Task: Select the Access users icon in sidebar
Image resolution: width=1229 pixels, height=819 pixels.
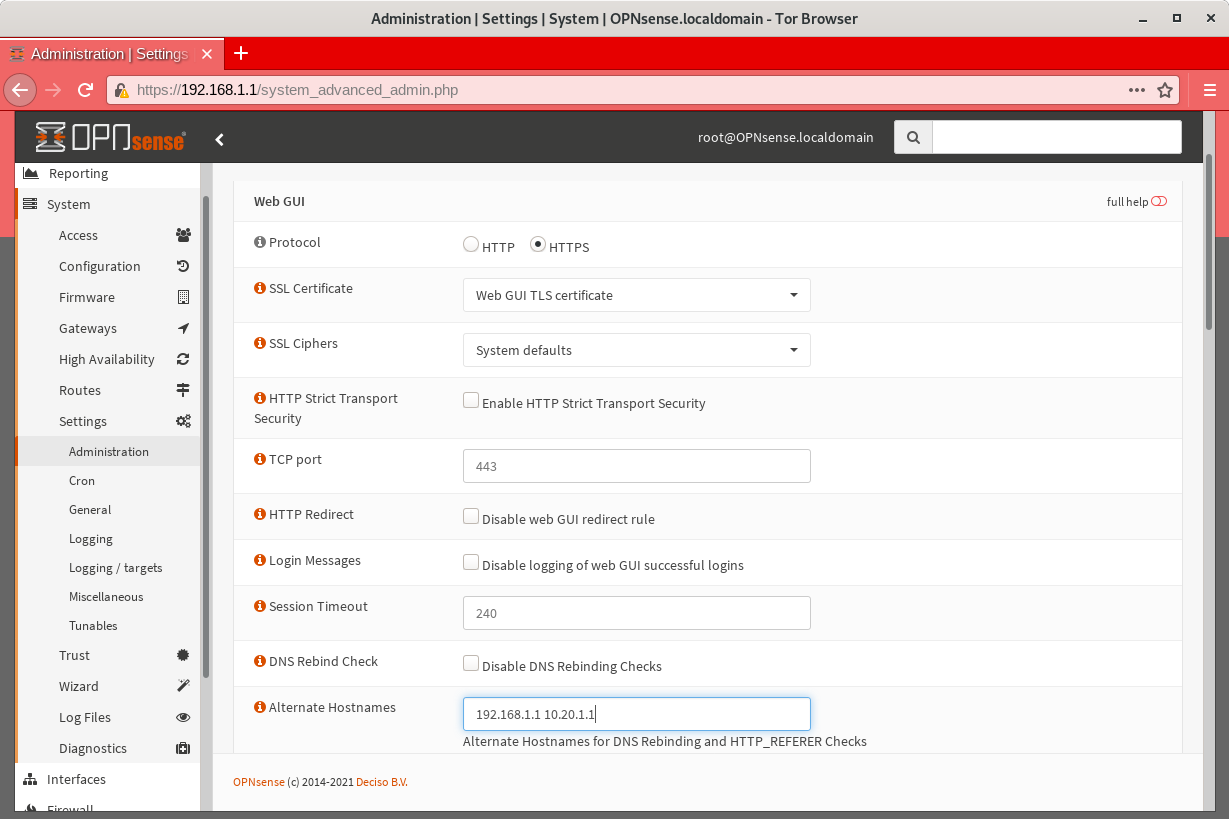Action: (x=182, y=234)
